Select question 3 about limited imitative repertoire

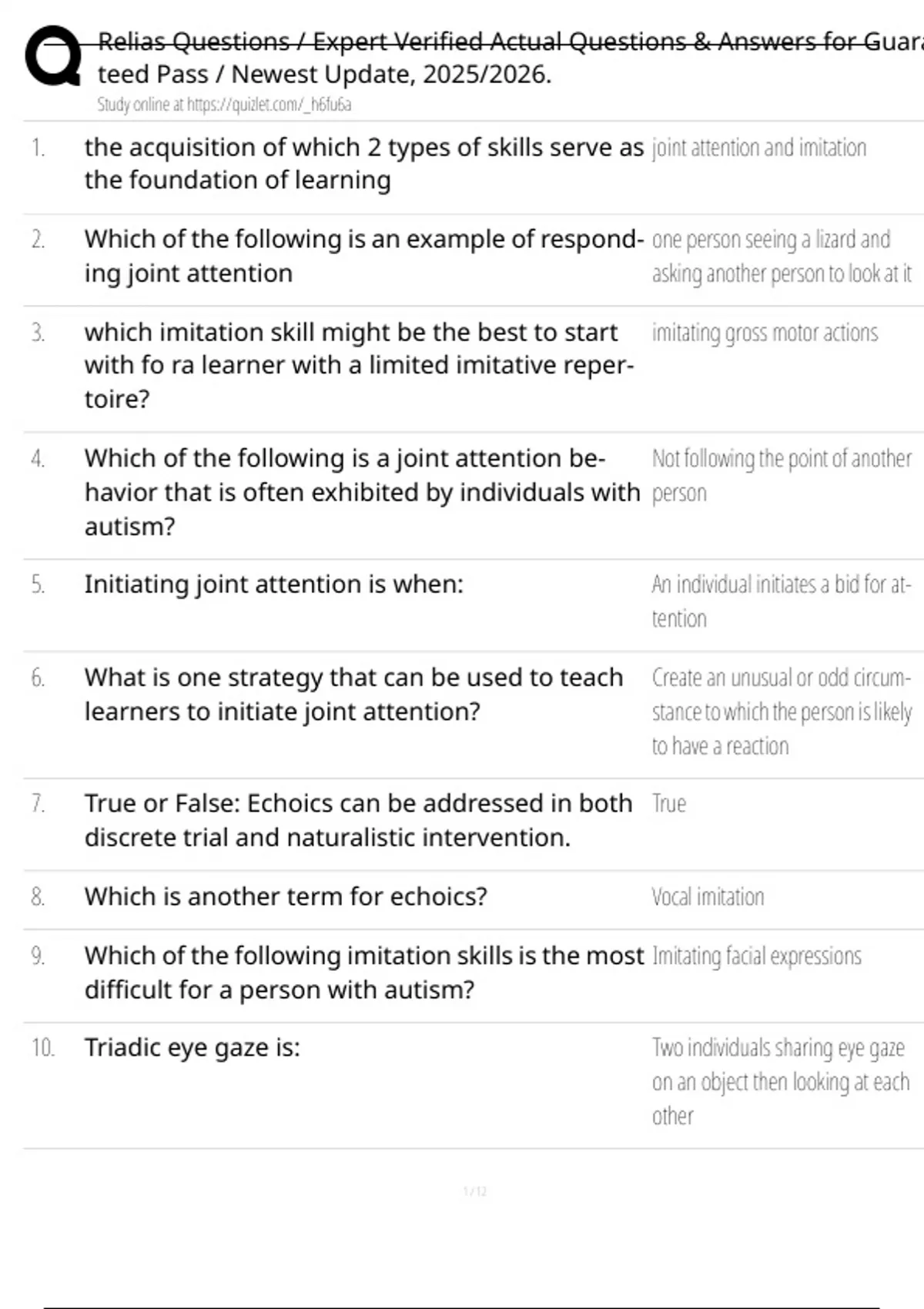359,365
